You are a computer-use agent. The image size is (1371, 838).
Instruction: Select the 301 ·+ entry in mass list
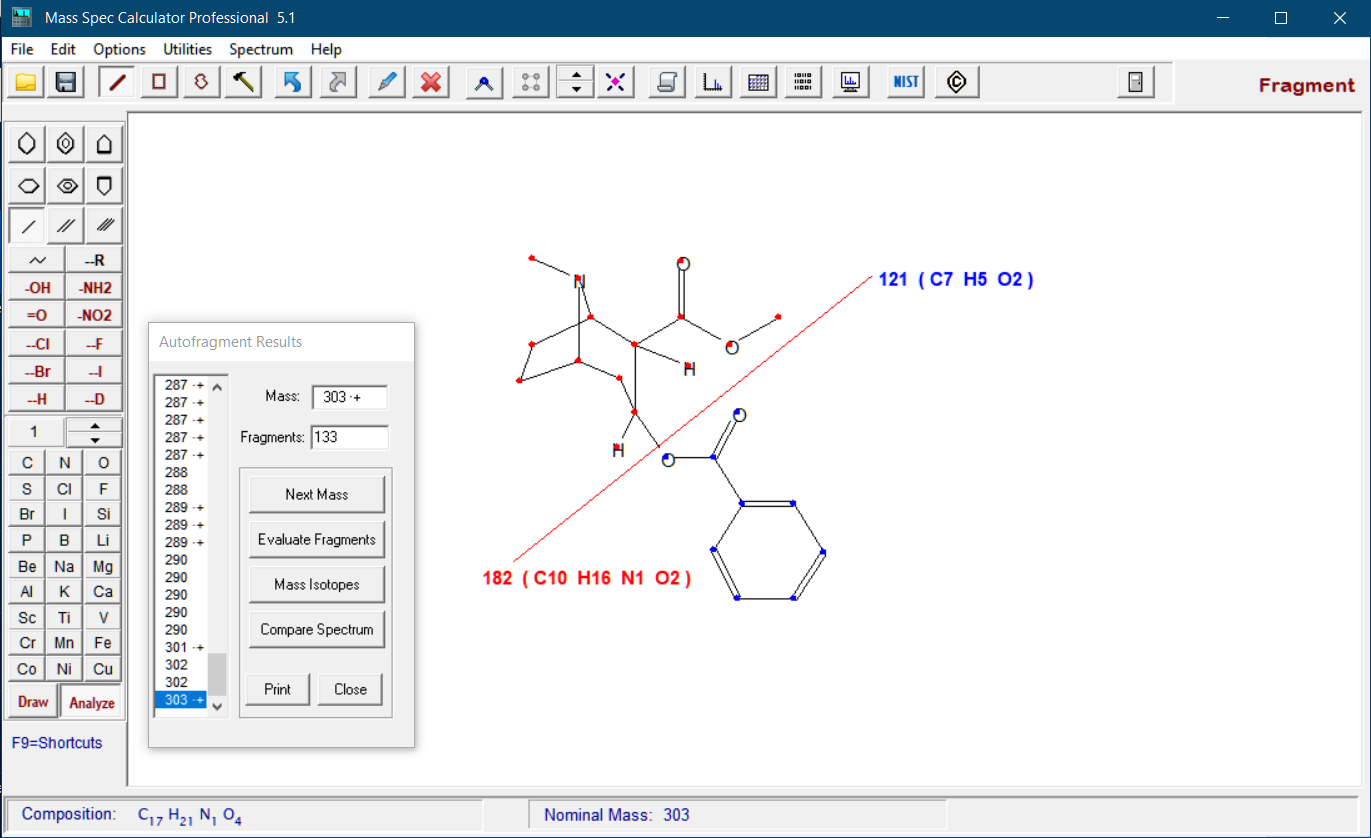click(184, 647)
